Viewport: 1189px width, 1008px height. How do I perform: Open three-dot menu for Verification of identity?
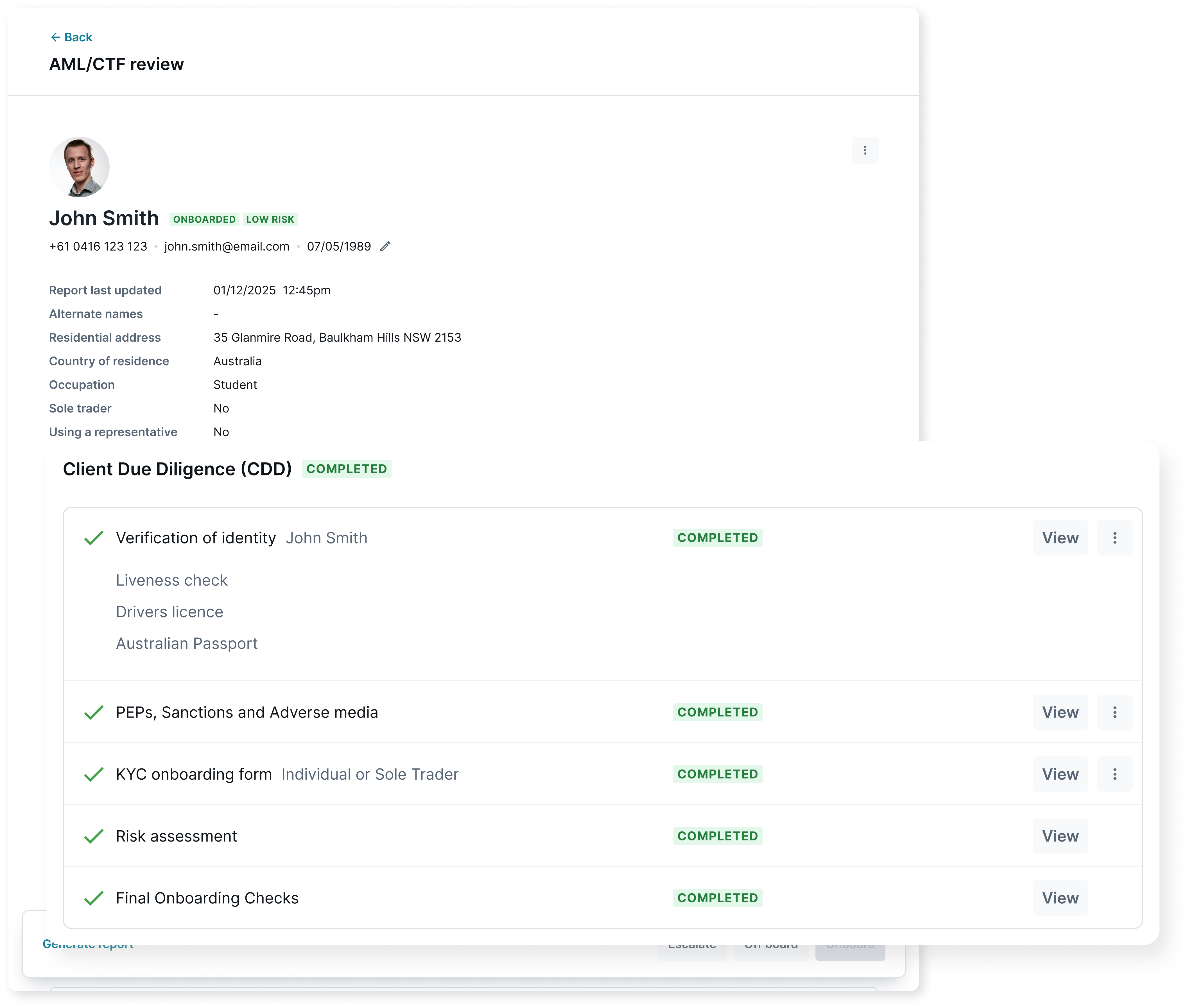point(1115,538)
